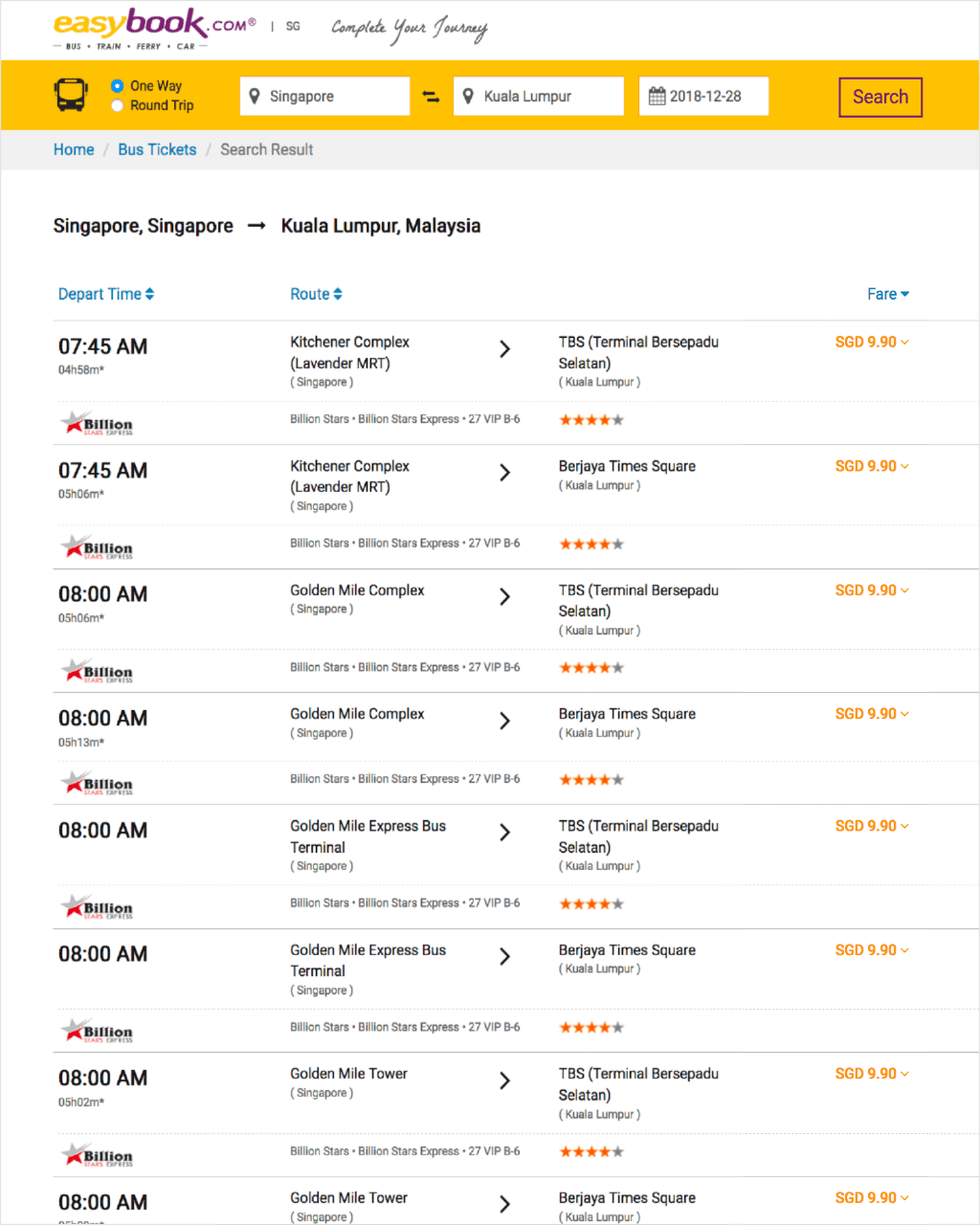Sort results by Fare
Image resolution: width=980 pixels, height=1225 pixels.
click(x=888, y=294)
